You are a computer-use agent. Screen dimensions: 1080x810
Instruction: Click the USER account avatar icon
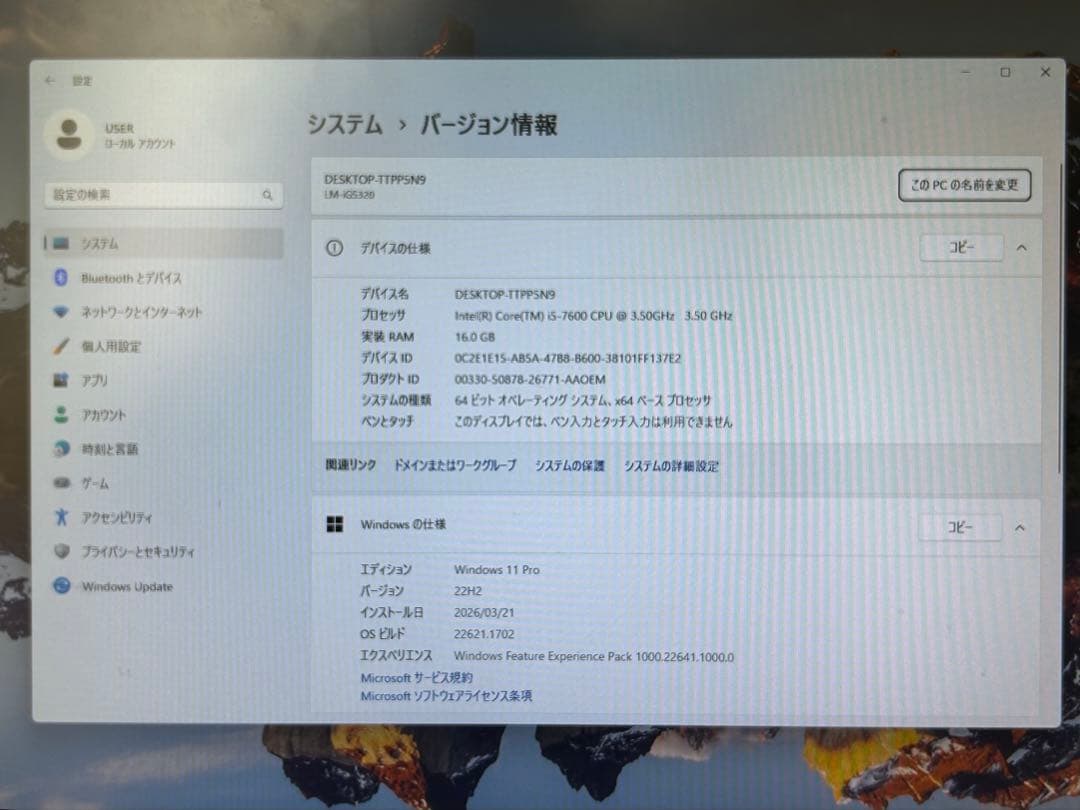point(68,134)
